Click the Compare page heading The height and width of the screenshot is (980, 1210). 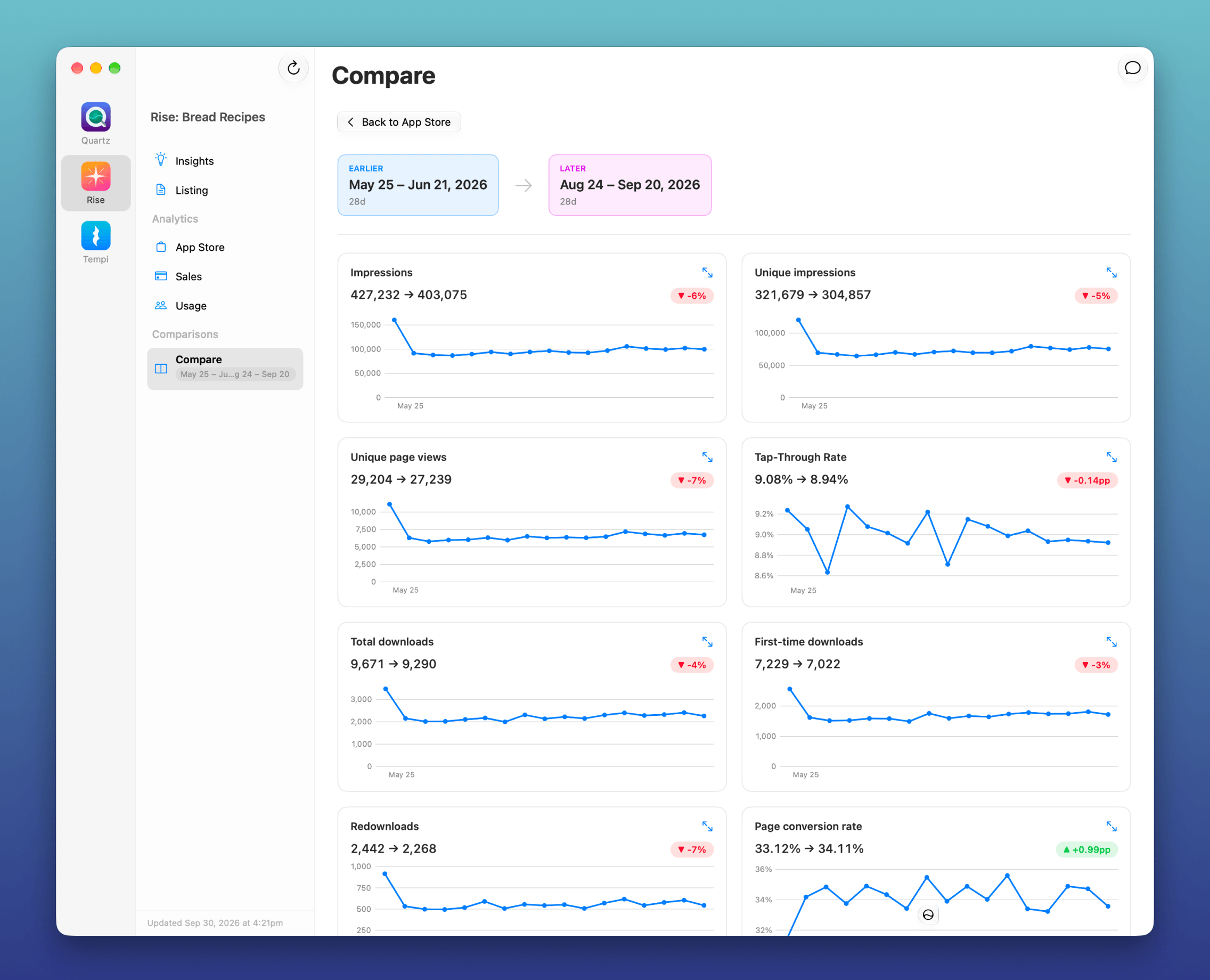tap(384, 76)
